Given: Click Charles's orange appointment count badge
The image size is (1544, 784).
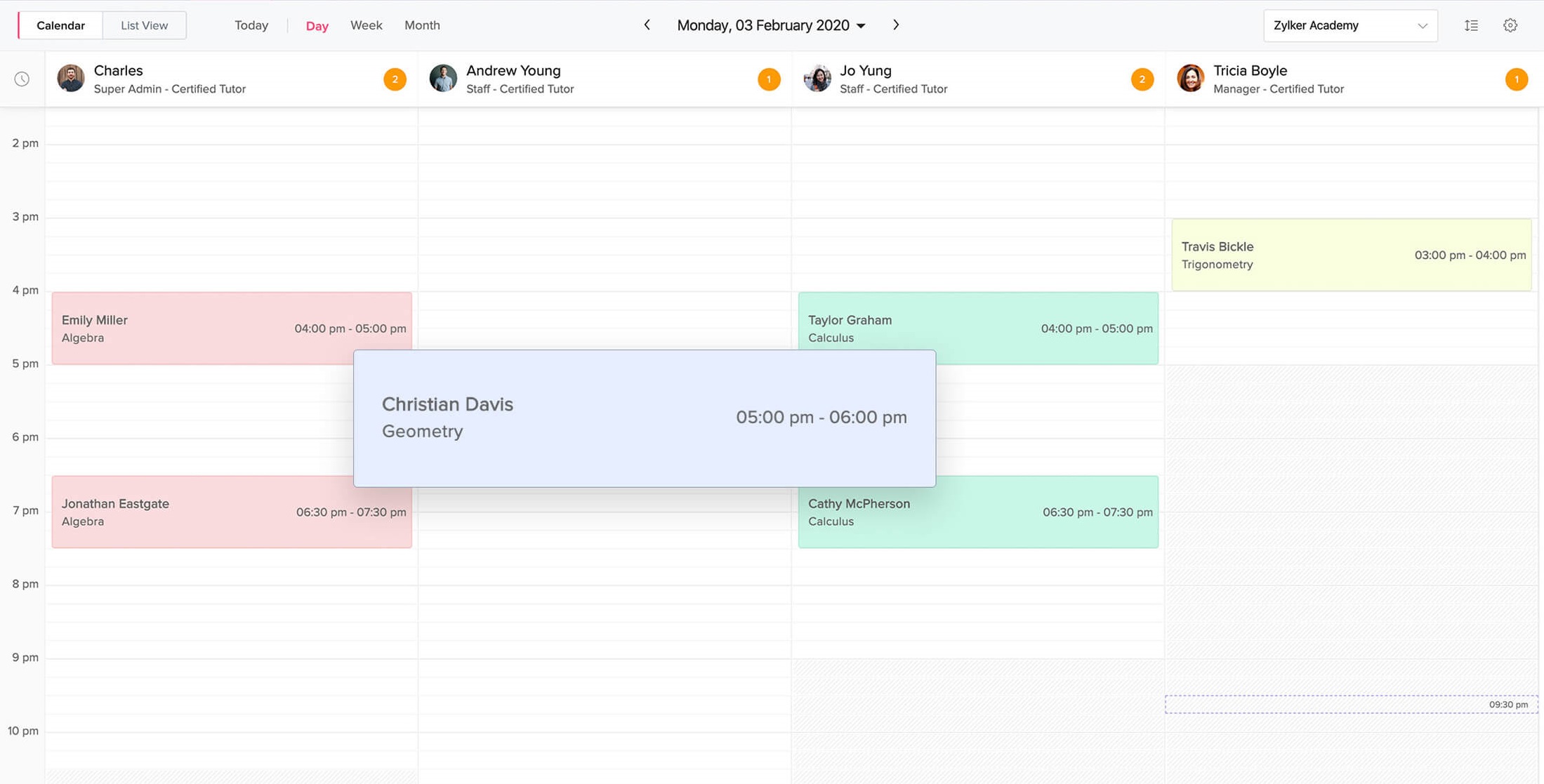Looking at the screenshot, I should (395, 79).
